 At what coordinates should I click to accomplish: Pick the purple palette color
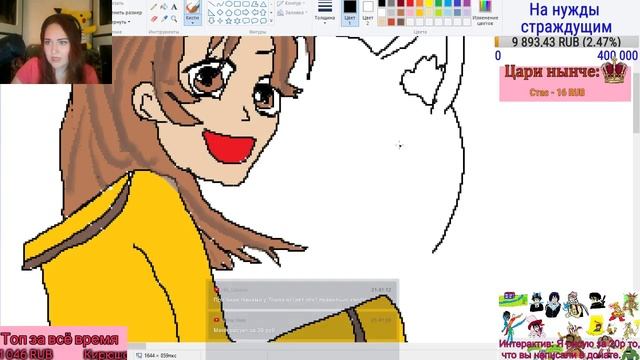[x=467, y=2]
